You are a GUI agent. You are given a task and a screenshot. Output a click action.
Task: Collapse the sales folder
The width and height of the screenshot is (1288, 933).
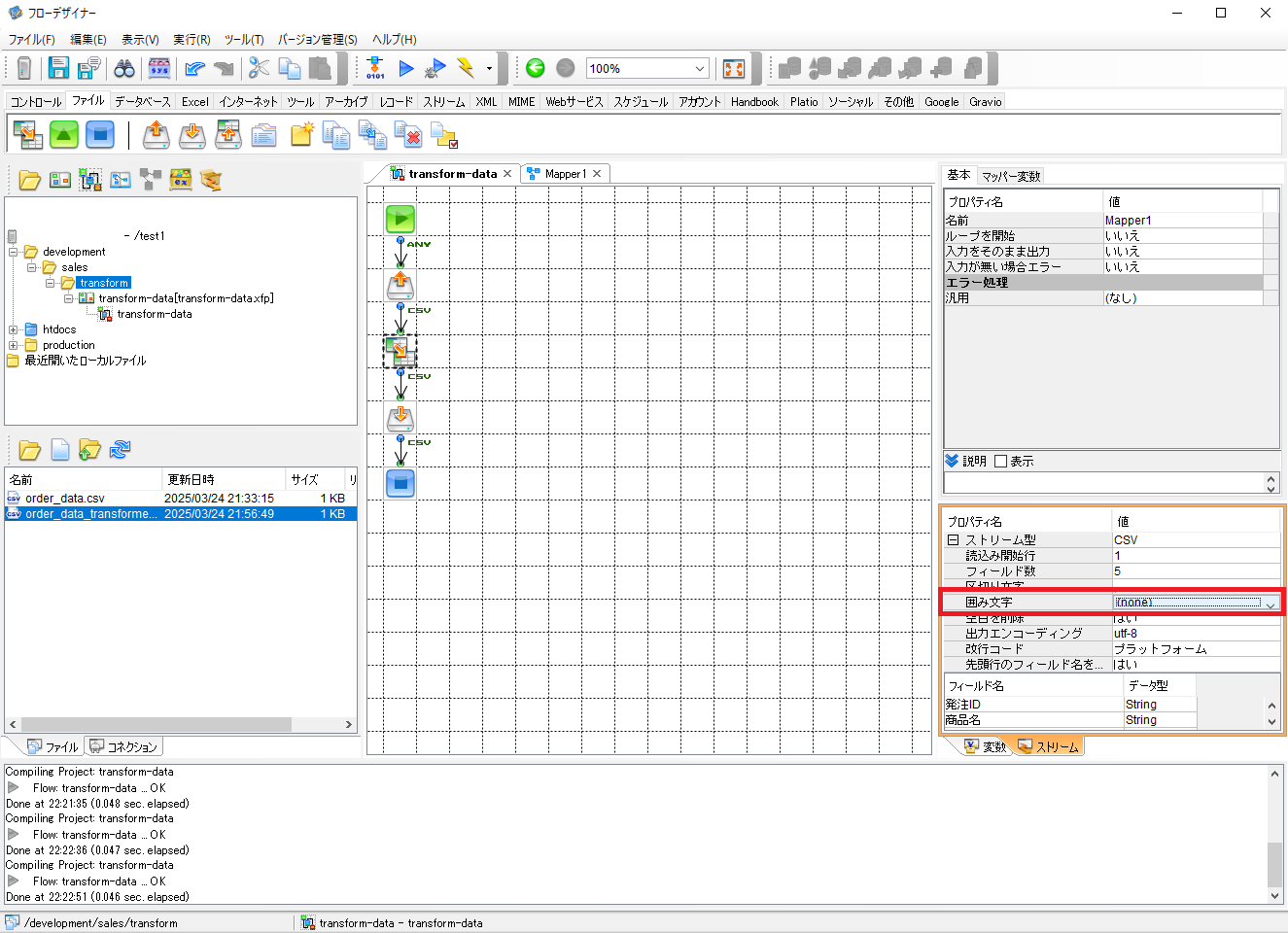[32, 267]
